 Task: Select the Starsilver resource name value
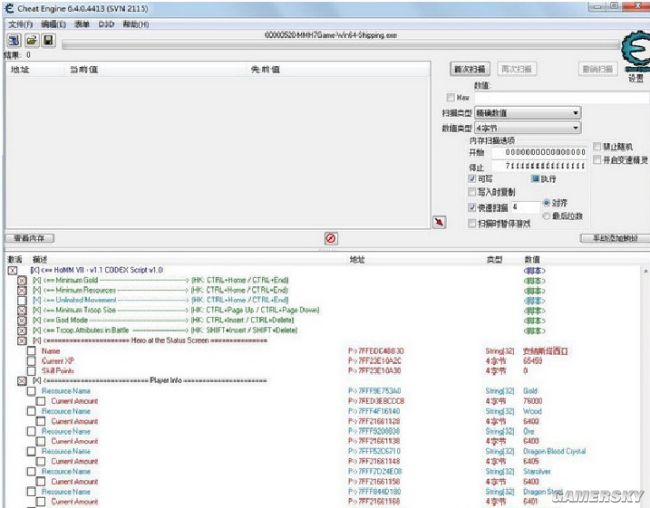537,471
